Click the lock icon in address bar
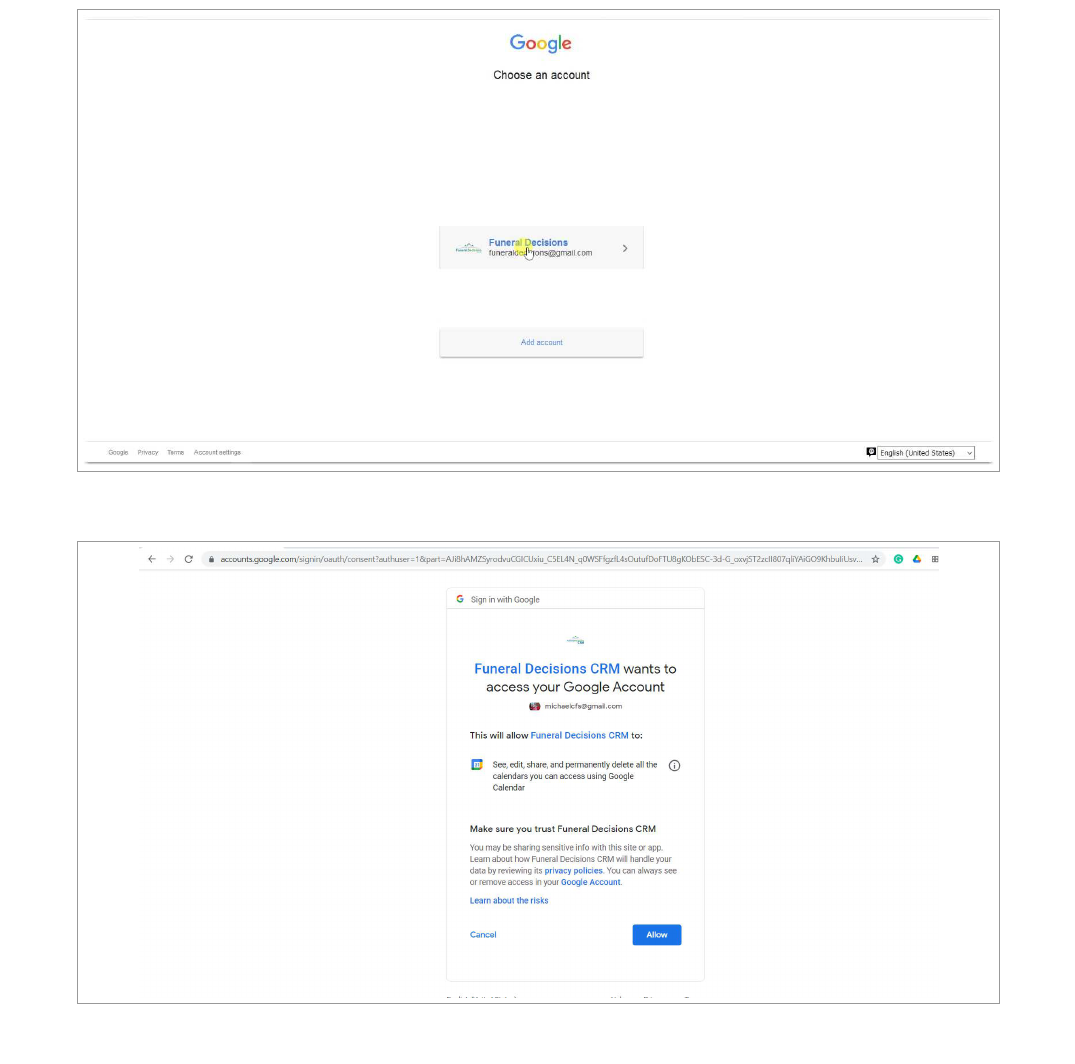This screenshot has width=1075, height=1064. [211, 559]
